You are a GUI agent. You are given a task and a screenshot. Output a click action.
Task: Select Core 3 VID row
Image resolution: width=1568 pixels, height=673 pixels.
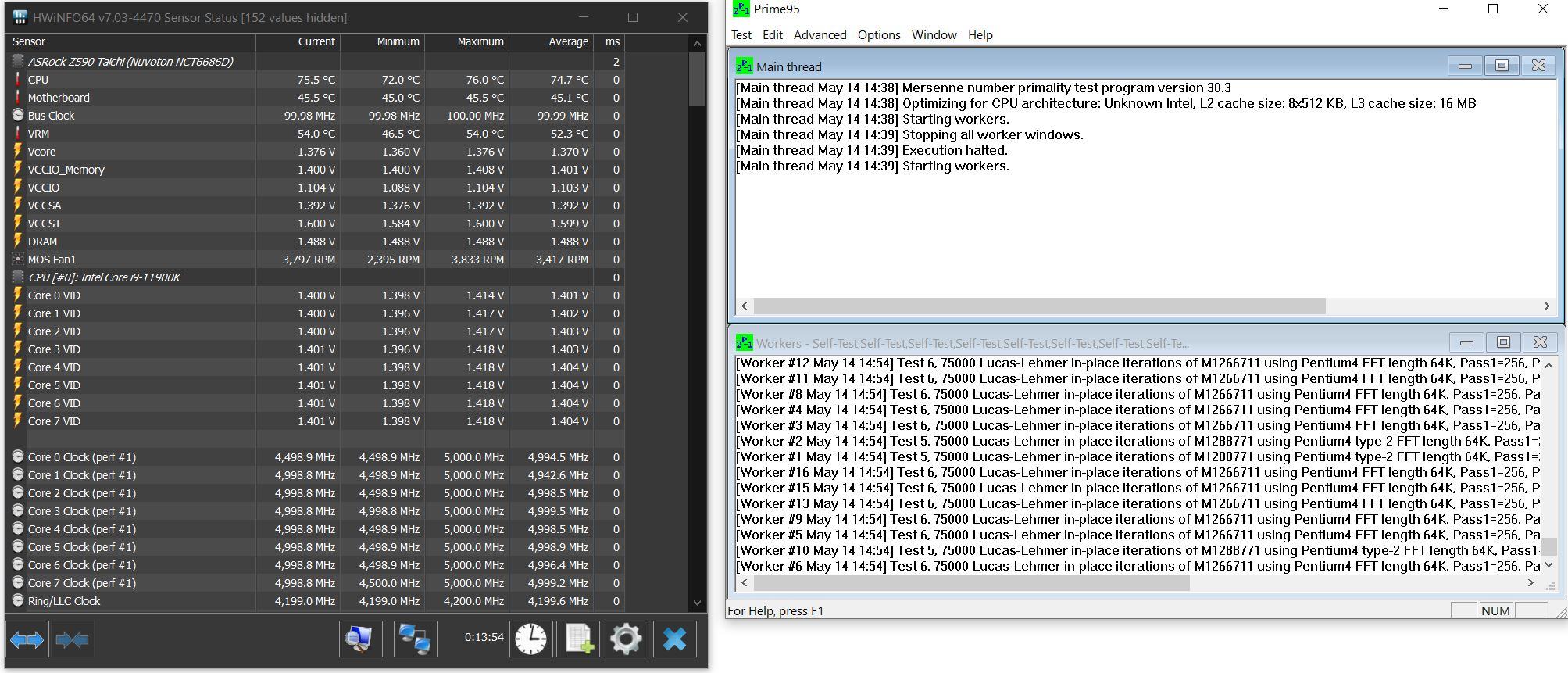click(x=315, y=349)
